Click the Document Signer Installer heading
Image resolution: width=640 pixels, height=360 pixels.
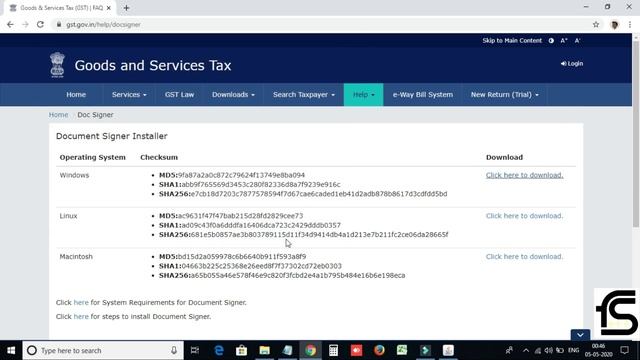coord(111,136)
